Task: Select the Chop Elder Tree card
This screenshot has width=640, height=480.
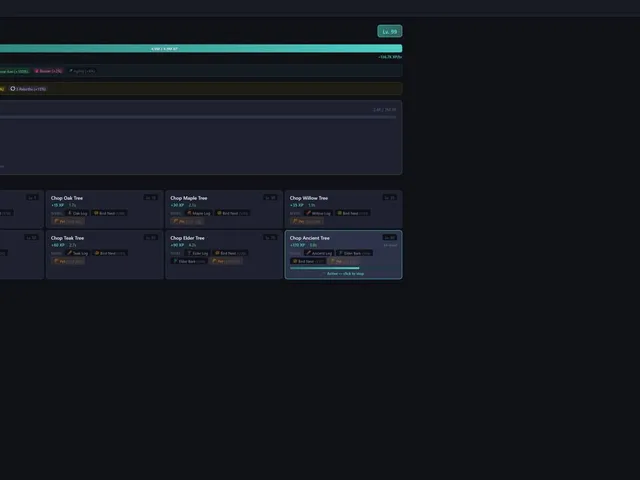Action: [224, 254]
